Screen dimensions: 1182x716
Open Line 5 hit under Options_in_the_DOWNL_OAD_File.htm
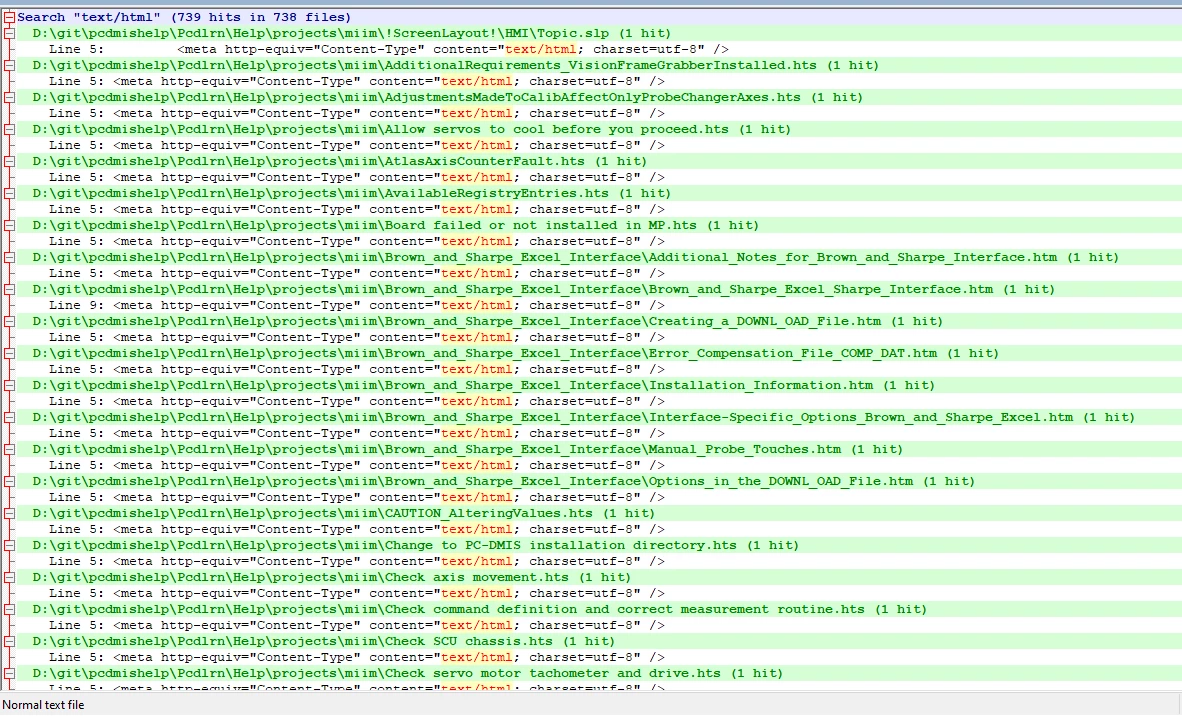[x=357, y=497]
